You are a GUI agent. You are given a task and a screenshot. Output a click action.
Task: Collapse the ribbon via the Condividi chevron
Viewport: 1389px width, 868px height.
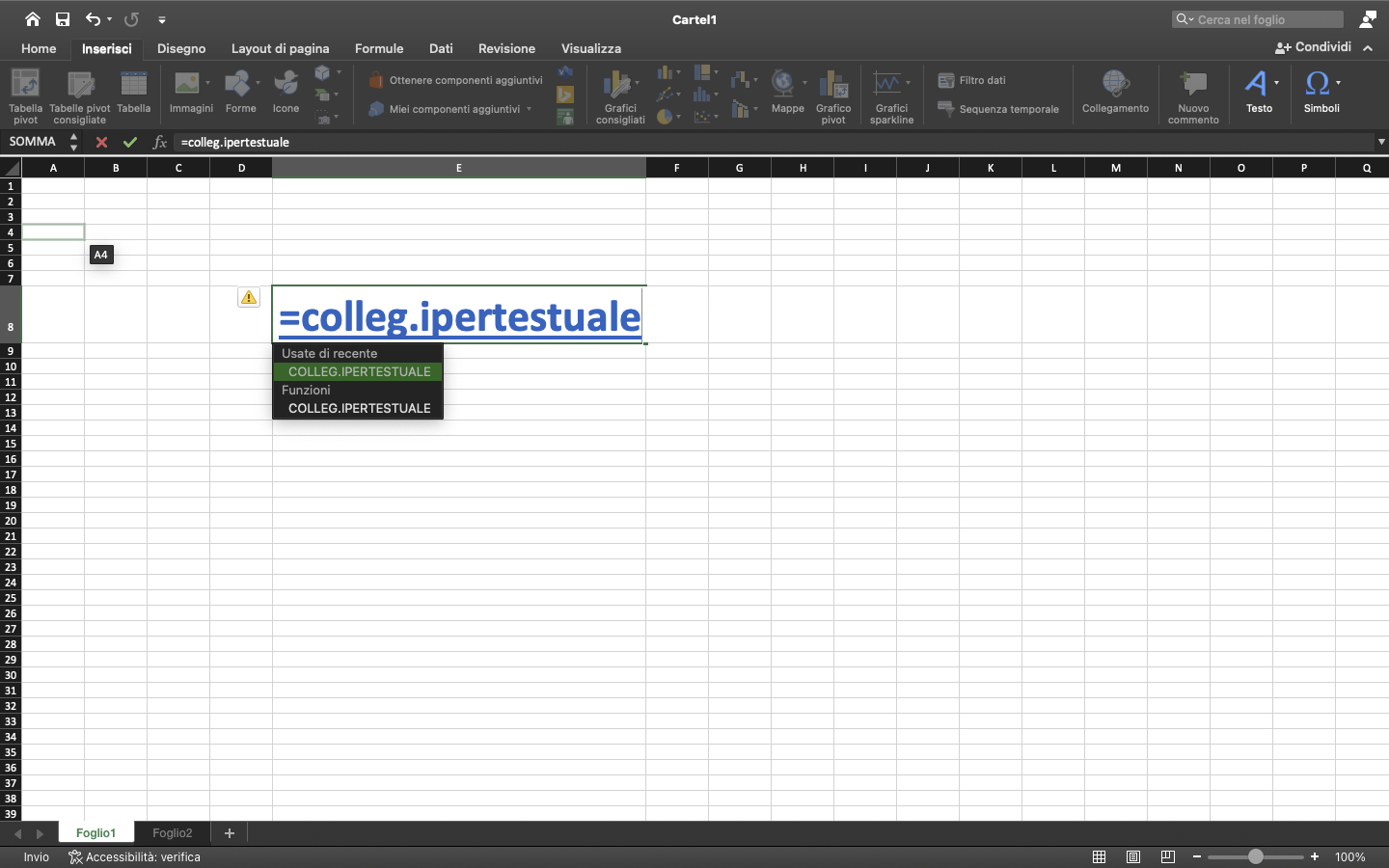coord(1369,47)
